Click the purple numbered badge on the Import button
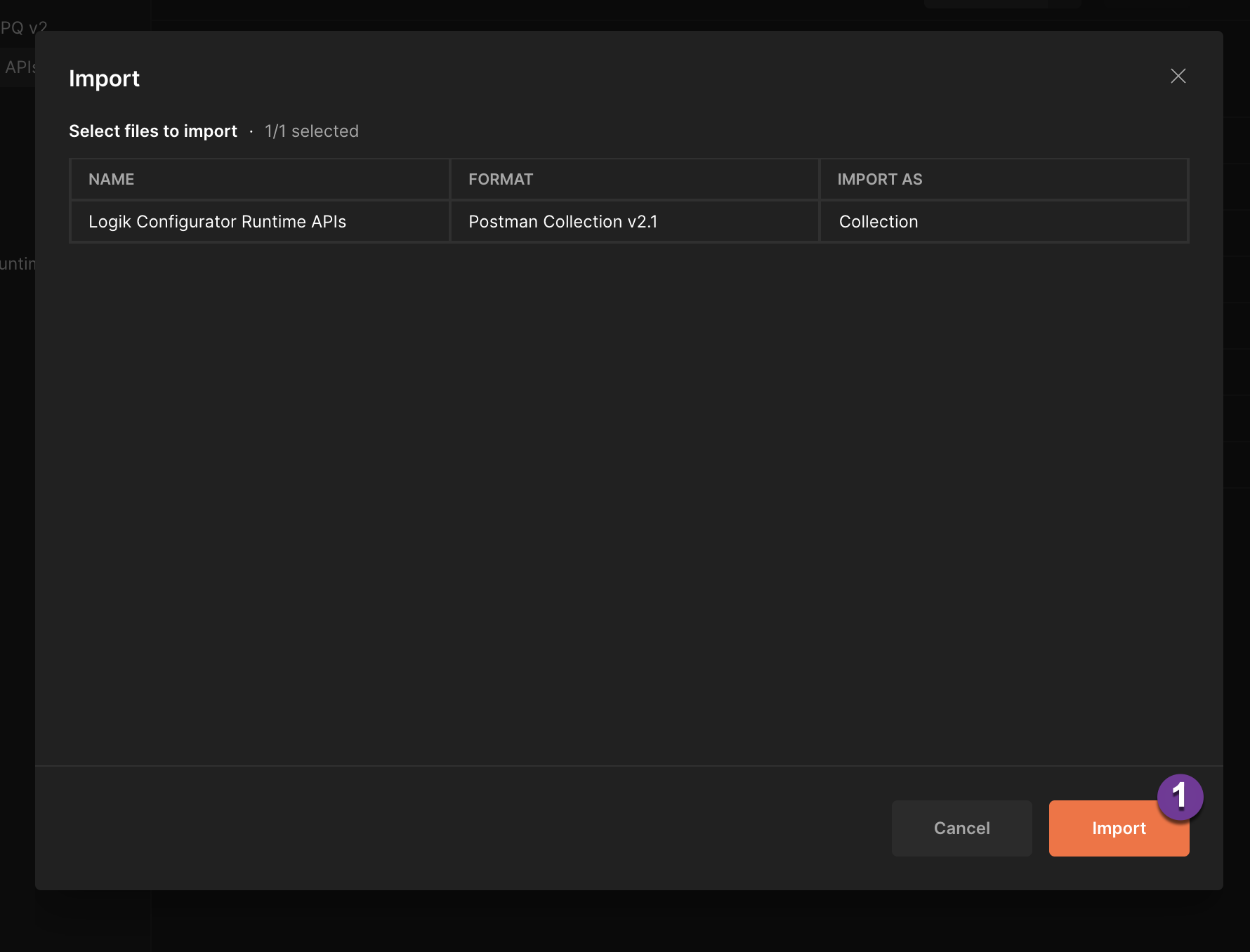This screenshot has width=1250, height=952. click(x=1181, y=797)
